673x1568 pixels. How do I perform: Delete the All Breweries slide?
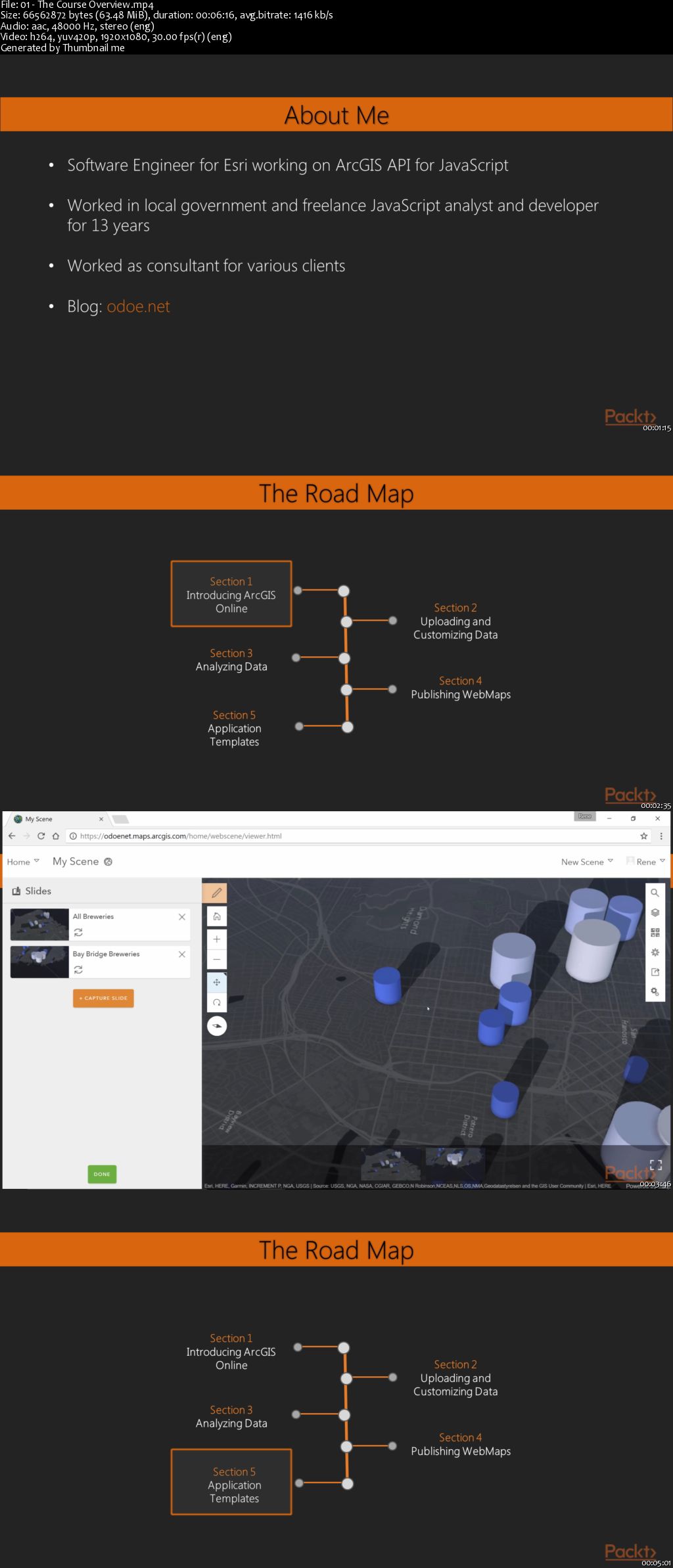(x=182, y=916)
